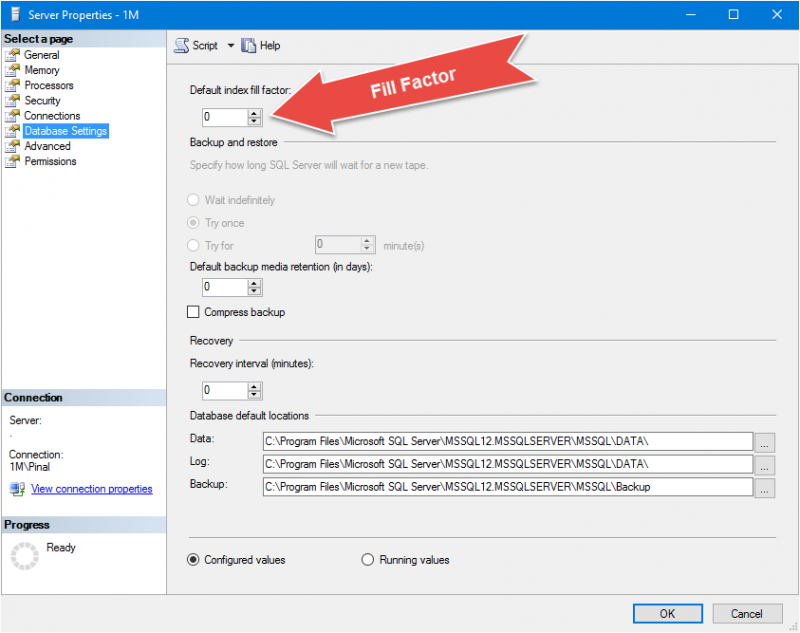800x633 pixels.
Task: Click the Script toolbar icon
Action: pos(182,46)
